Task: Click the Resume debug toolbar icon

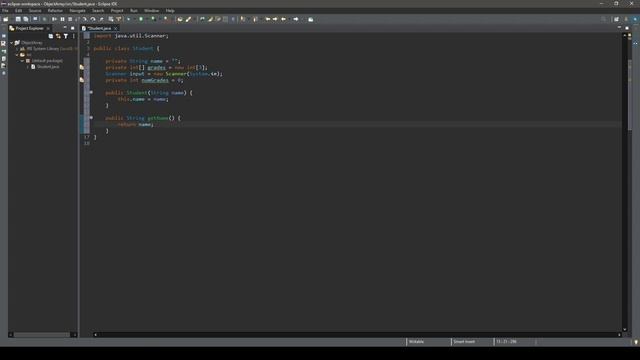Action: click(54, 19)
